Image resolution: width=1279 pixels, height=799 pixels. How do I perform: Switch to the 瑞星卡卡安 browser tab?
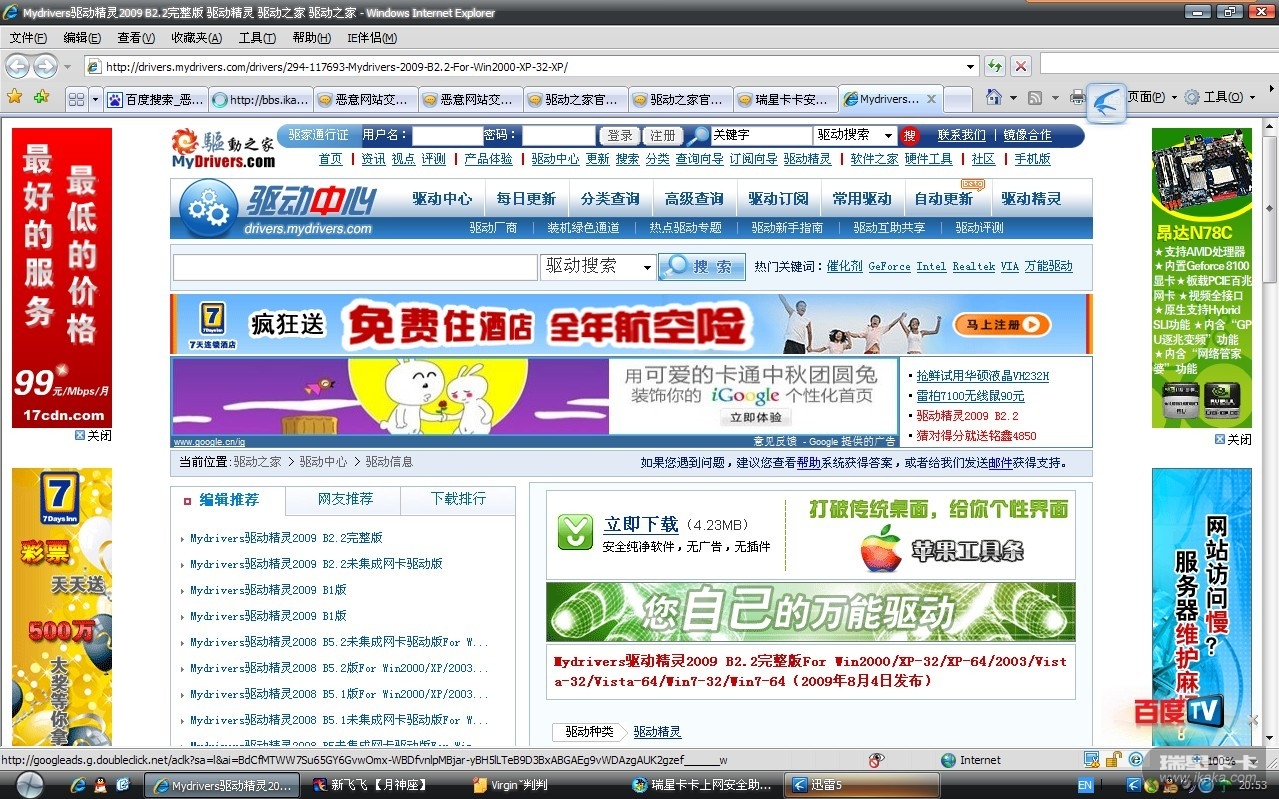(x=785, y=99)
